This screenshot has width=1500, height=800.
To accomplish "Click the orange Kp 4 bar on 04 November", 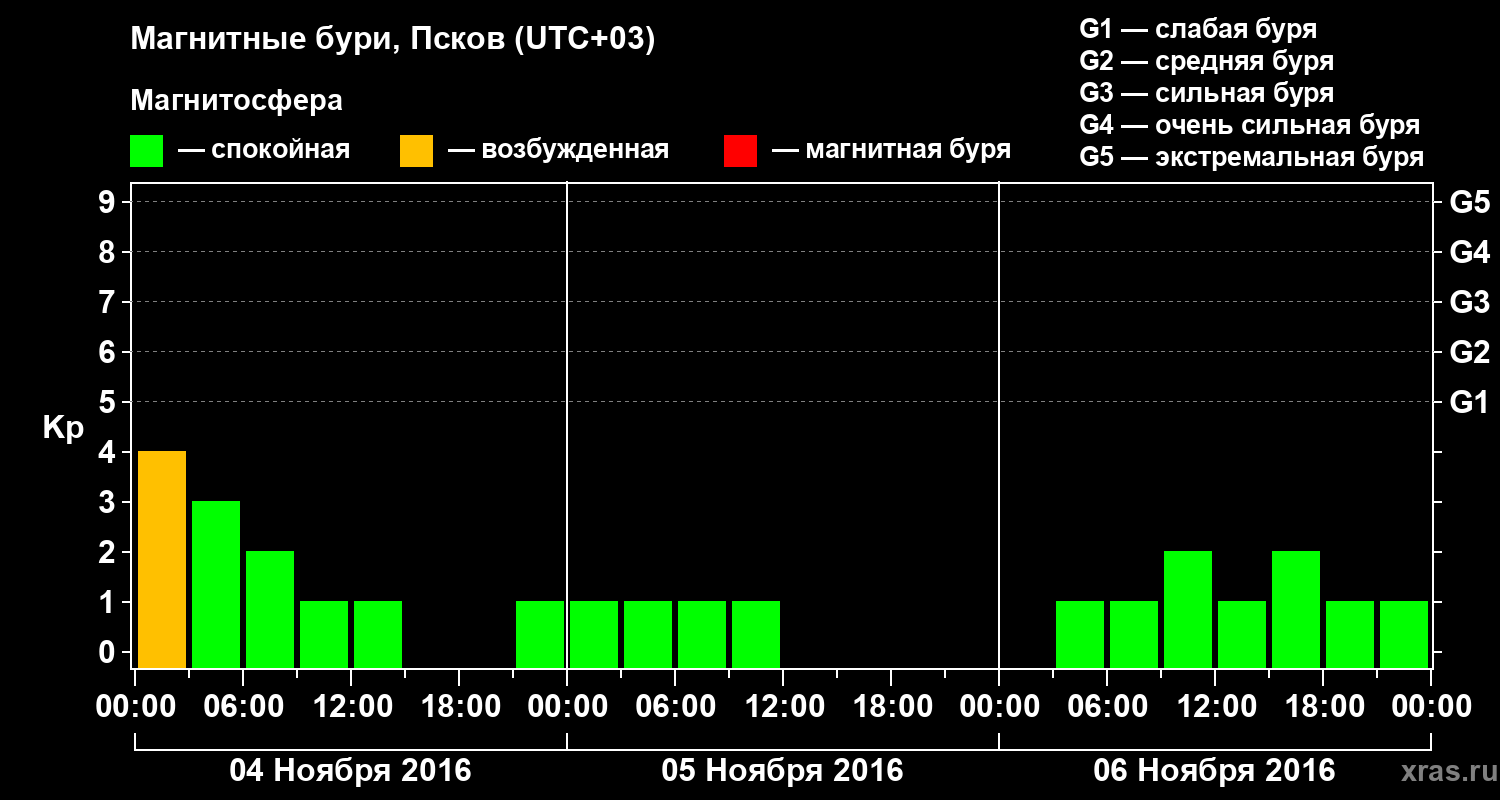I will pyautogui.click(x=162, y=559).
